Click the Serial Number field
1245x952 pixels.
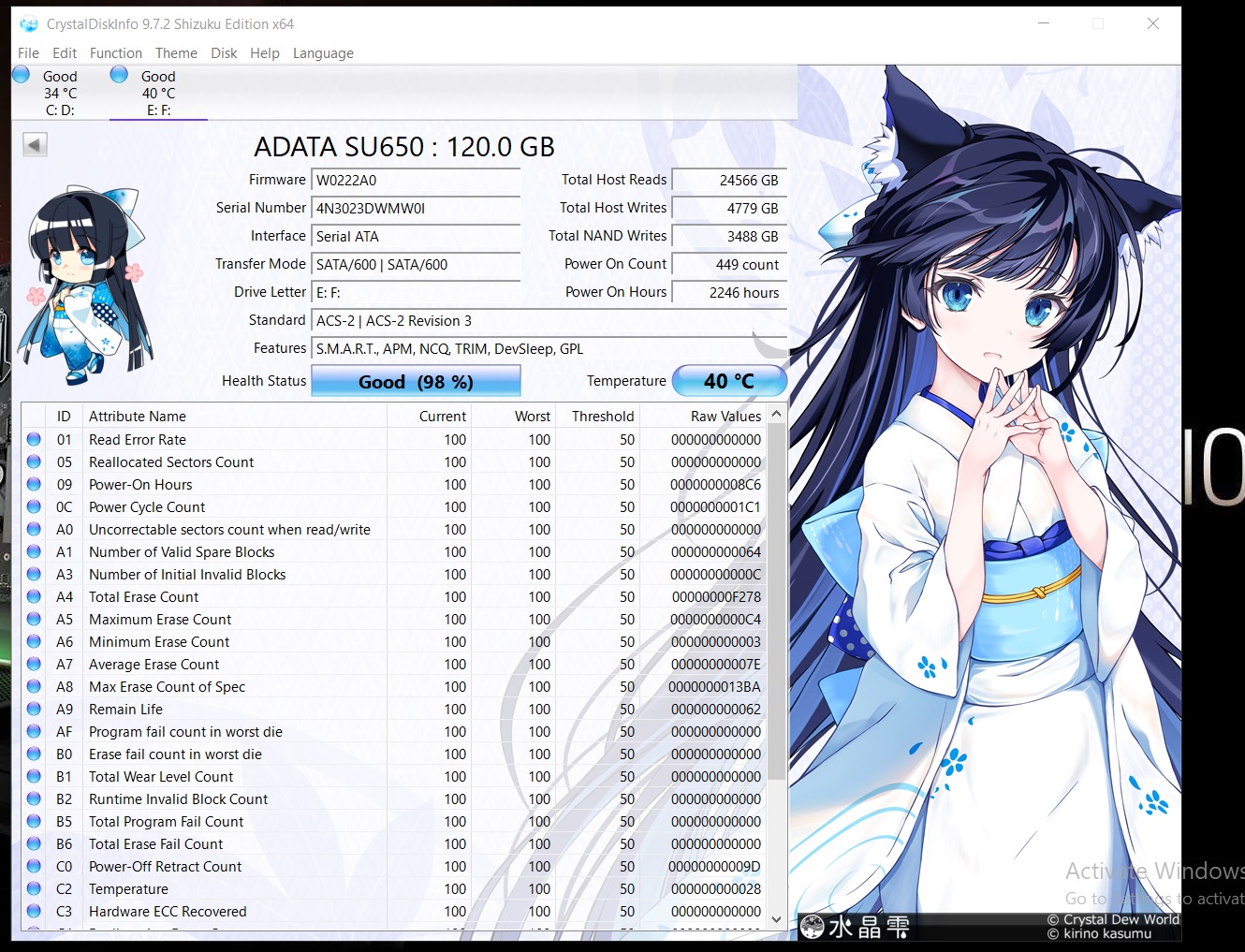(x=415, y=209)
